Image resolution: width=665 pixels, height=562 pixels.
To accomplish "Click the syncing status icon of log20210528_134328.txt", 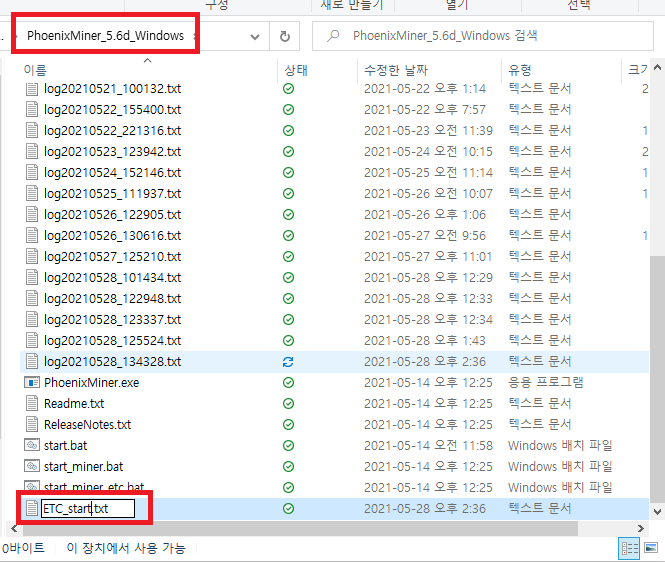I will pyautogui.click(x=288, y=362).
